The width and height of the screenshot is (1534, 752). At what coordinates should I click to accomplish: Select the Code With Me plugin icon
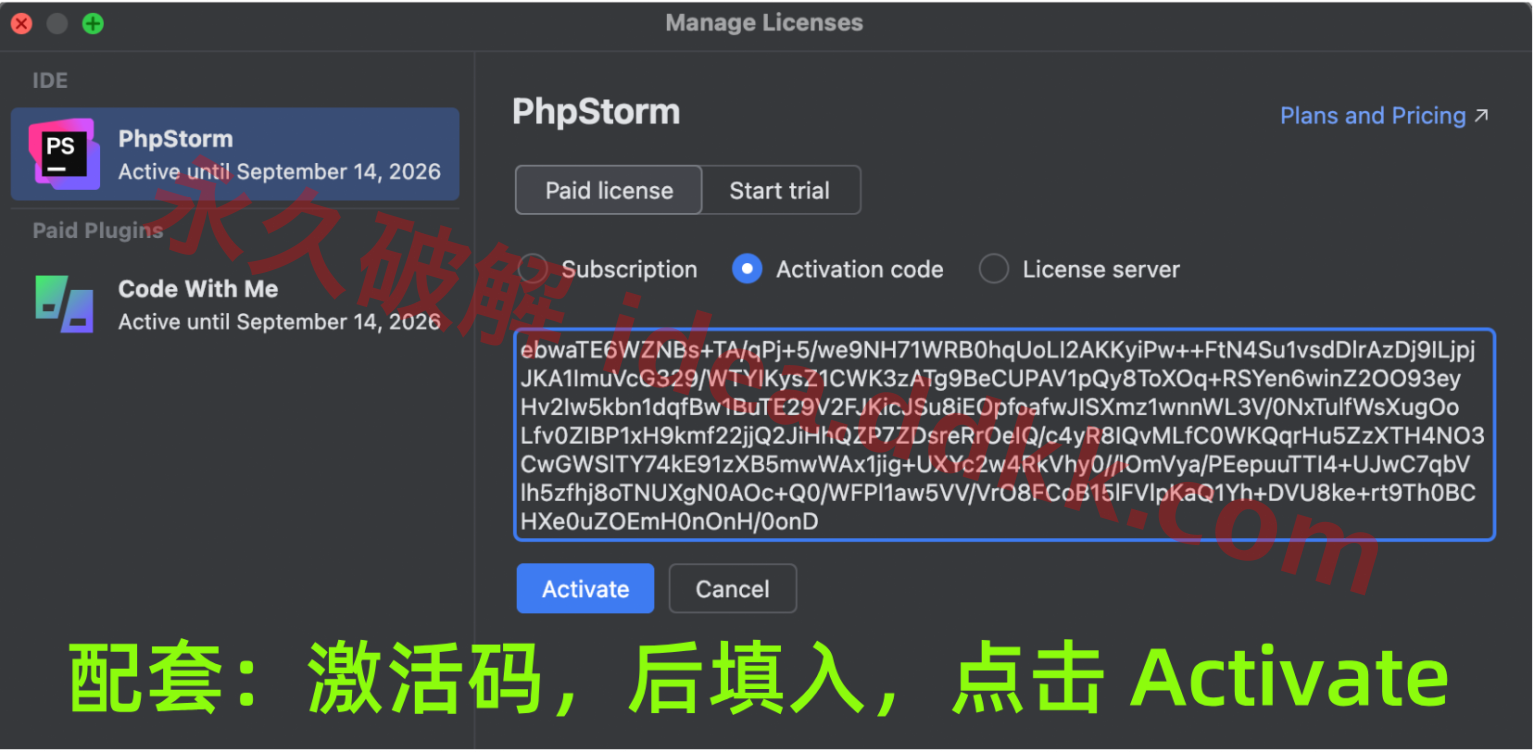coord(64,304)
